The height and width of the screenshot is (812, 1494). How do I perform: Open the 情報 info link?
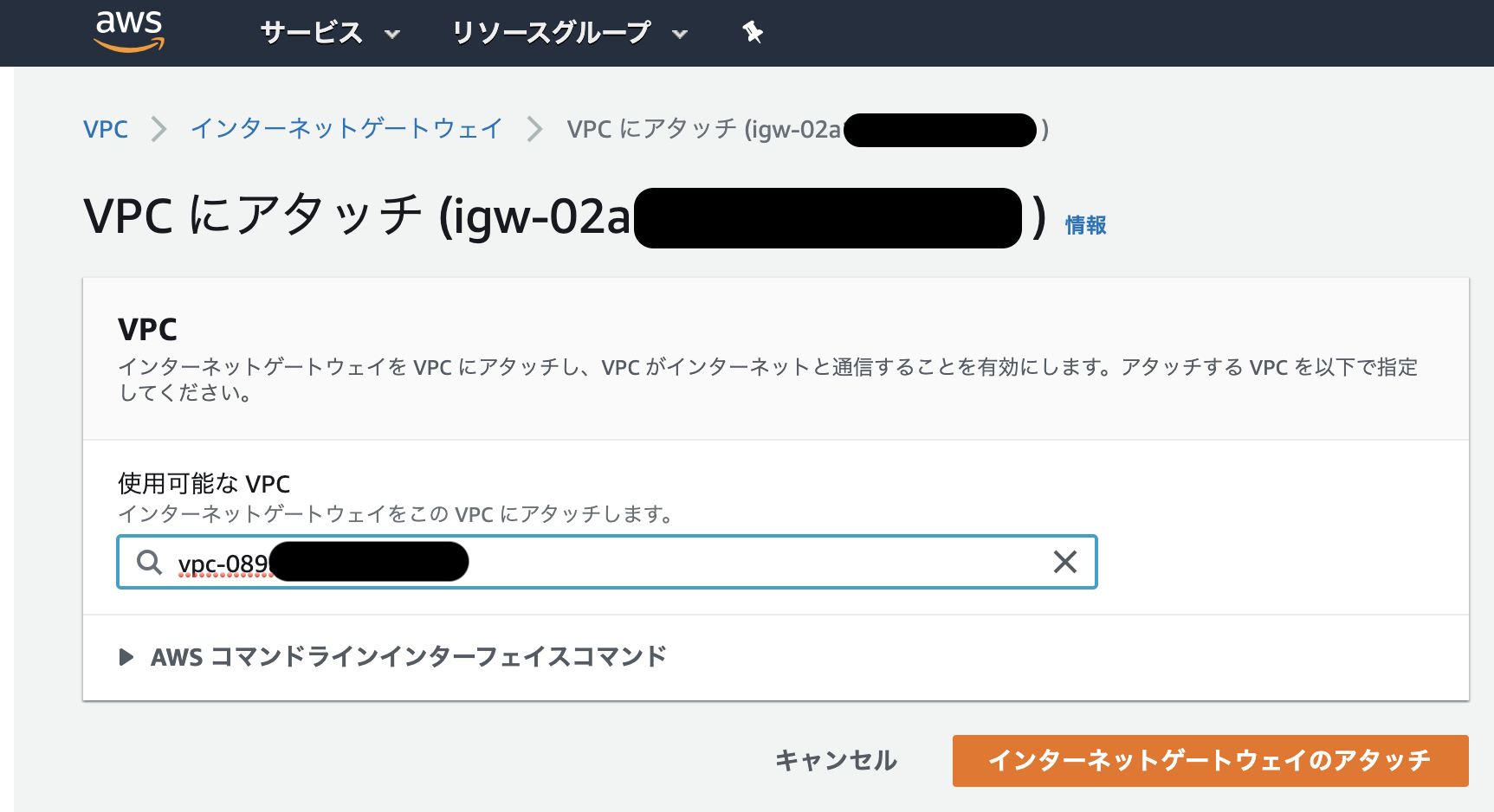(x=1085, y=225)
